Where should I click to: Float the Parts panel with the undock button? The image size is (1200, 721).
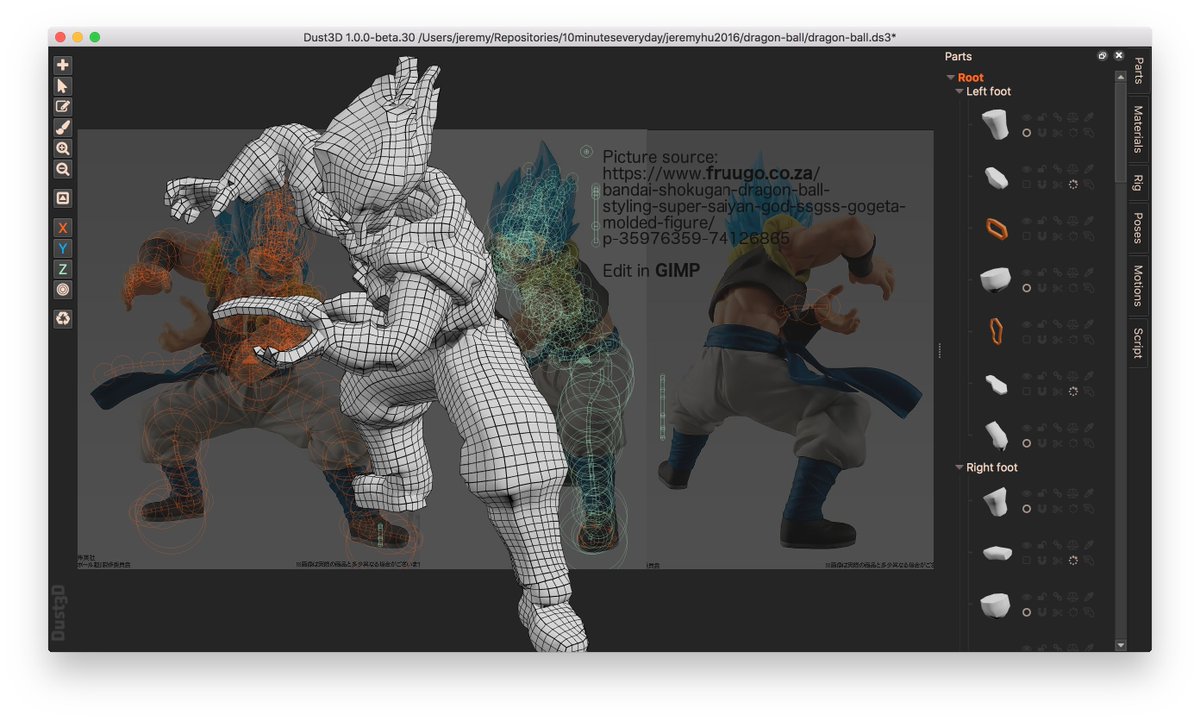coord(1103,56)
